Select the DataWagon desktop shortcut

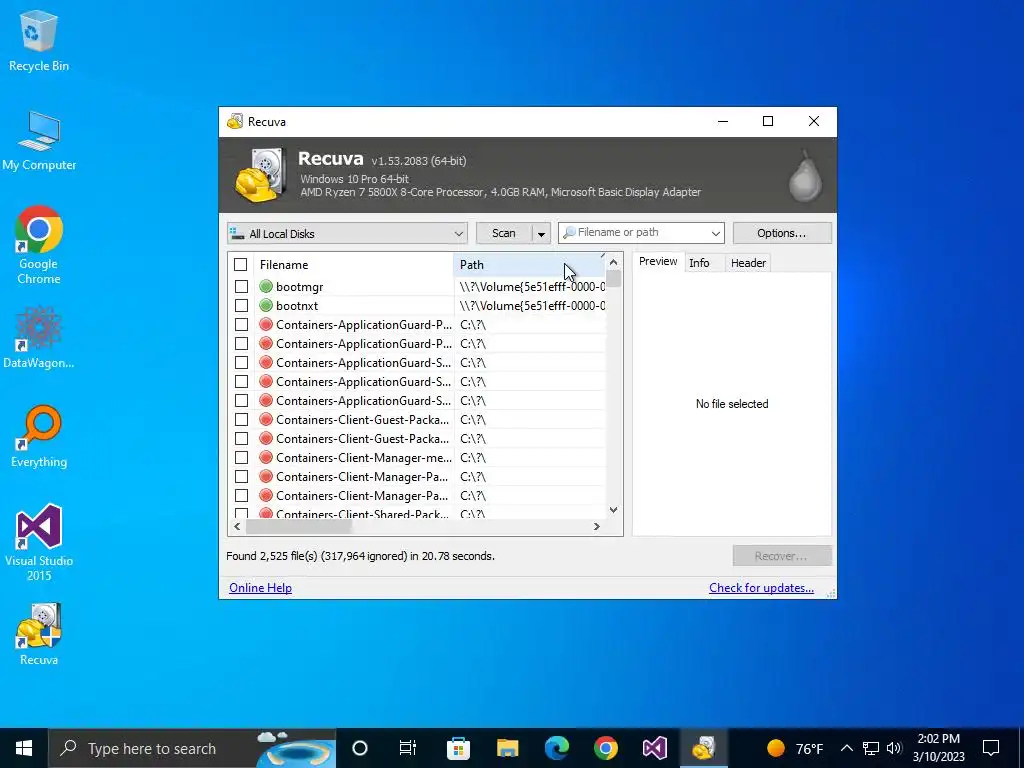[x=39, y=337]
